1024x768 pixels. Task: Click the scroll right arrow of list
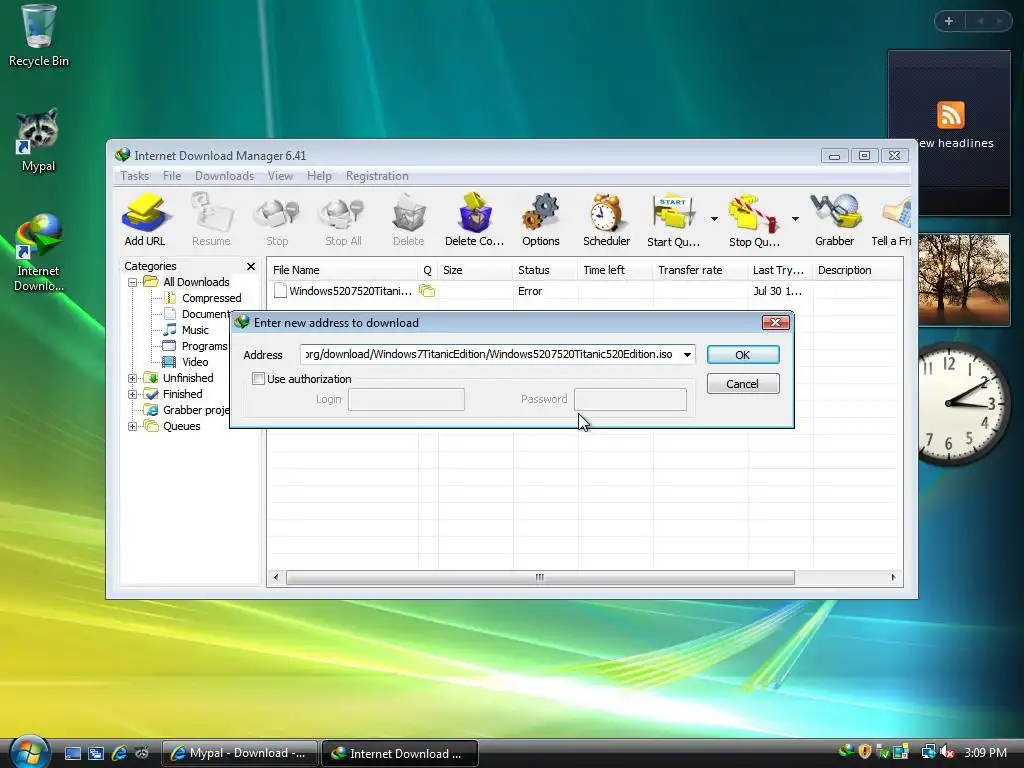(x=893, y=577)
